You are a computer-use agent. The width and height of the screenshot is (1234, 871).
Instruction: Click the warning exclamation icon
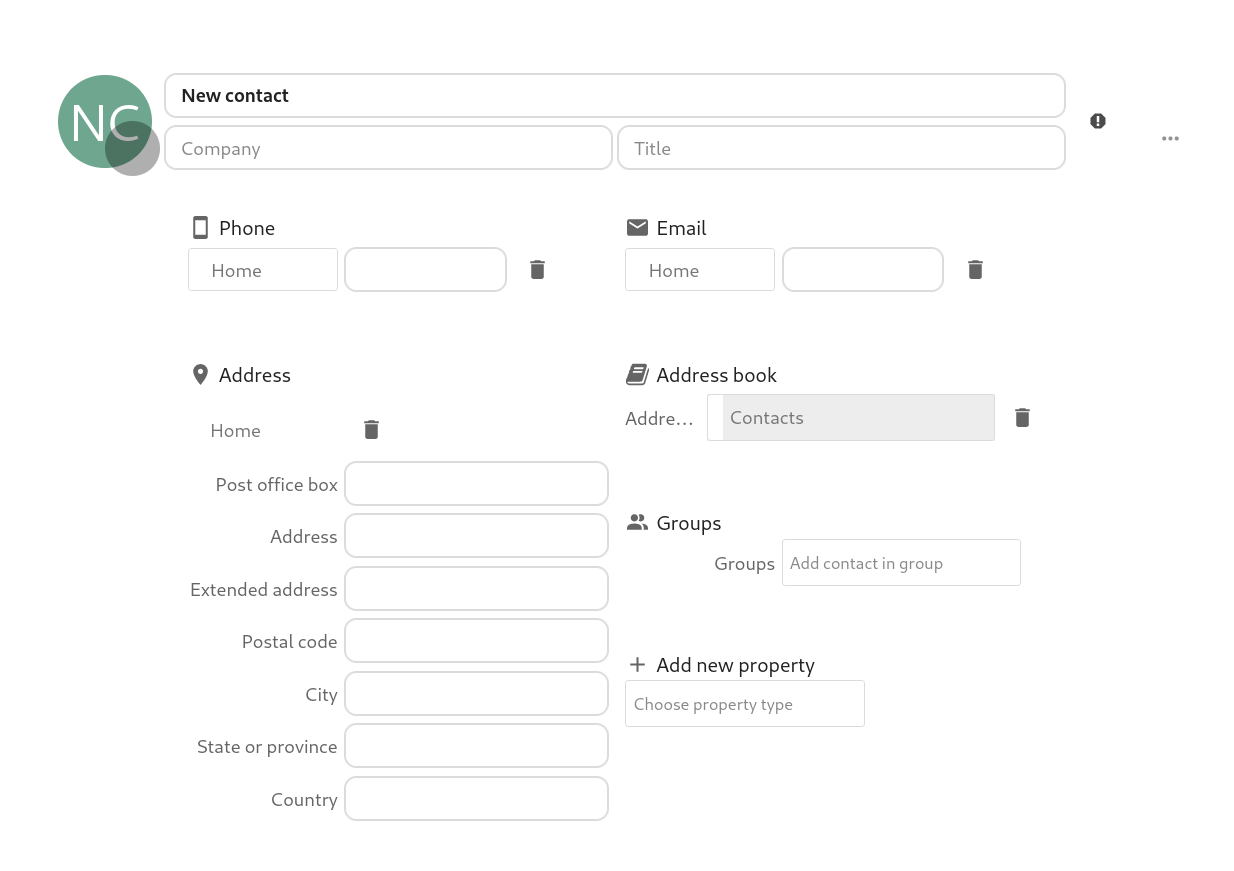pos(1098,121)
